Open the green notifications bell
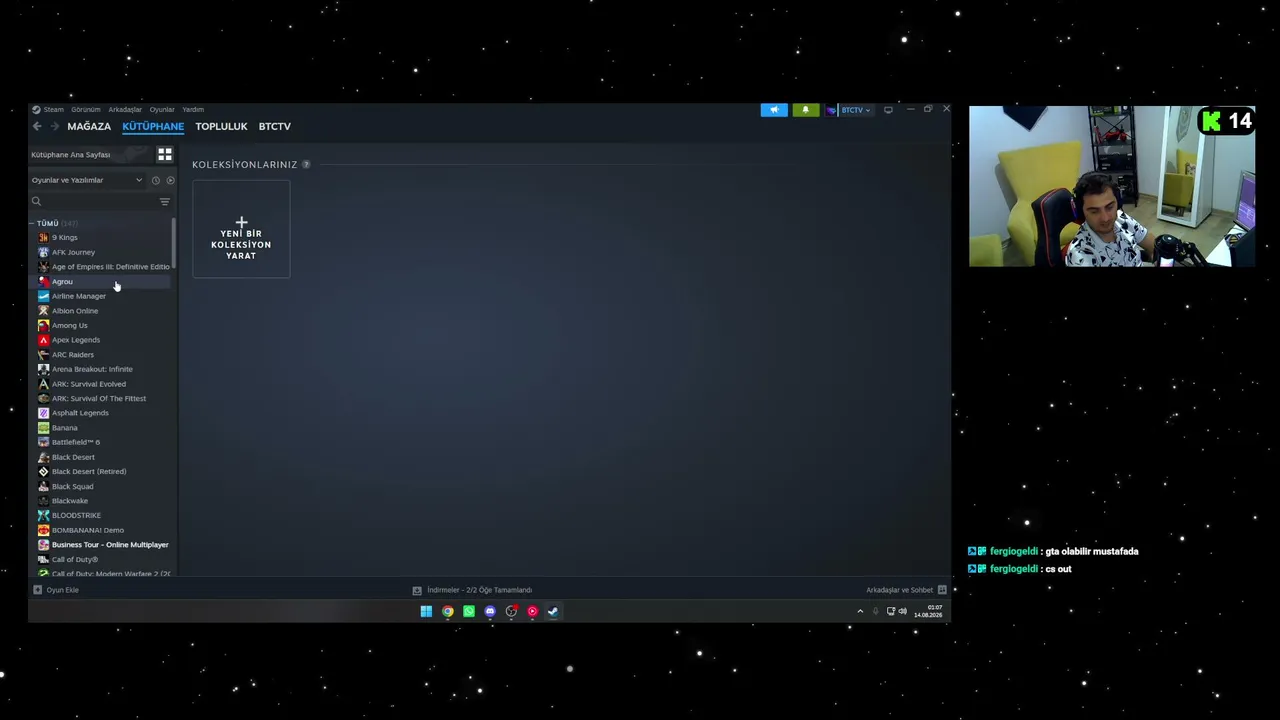The width and height of the screenshot is (1280, 720). 805,110
